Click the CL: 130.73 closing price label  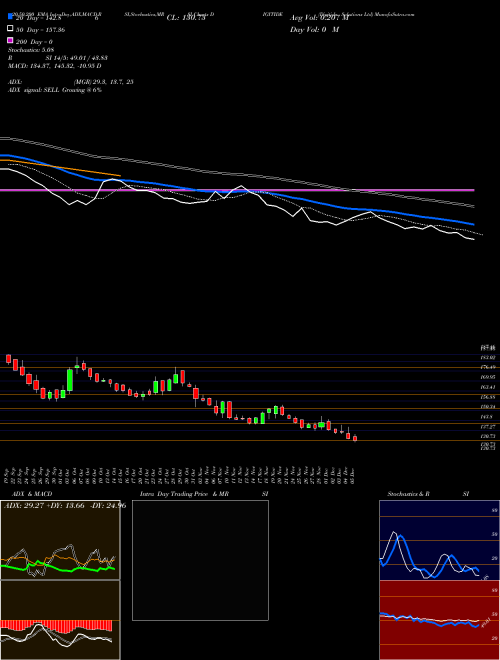[x=186, y=18]
